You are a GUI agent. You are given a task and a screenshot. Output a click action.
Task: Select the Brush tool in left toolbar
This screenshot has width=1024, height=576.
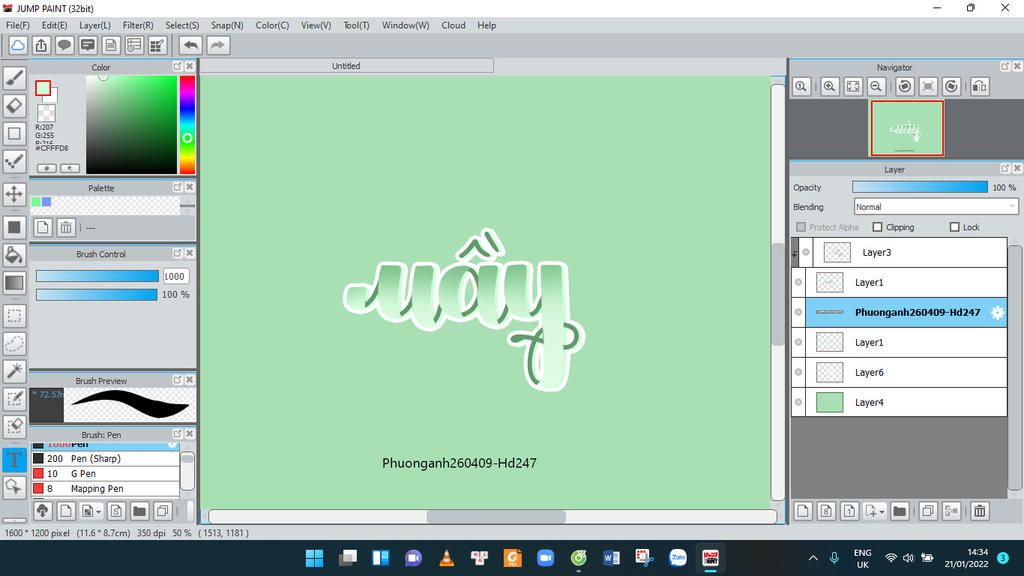(14, 78)
